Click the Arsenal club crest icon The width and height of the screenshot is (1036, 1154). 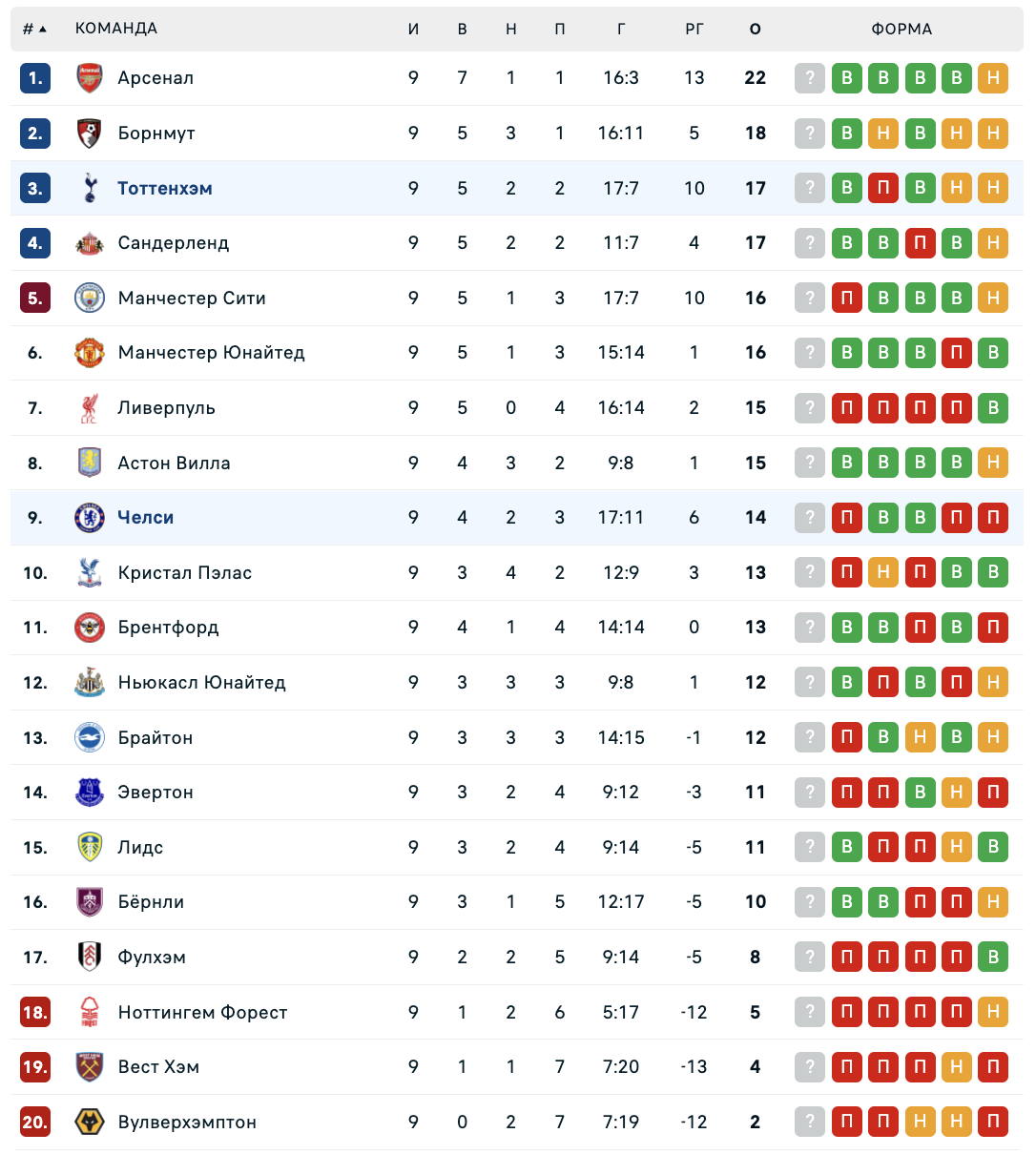click(x=90, y=78)
